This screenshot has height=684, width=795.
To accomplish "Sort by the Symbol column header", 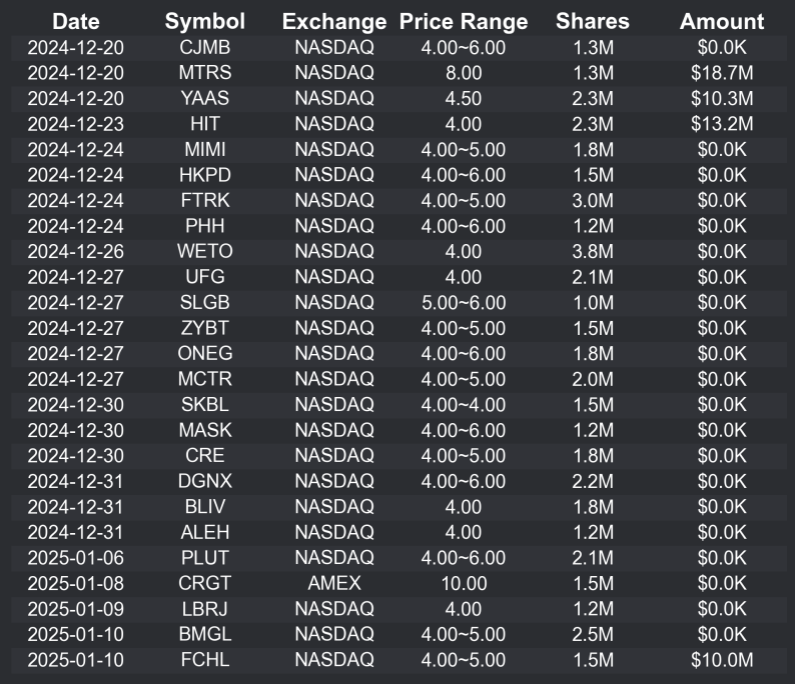I will (205, 21).
